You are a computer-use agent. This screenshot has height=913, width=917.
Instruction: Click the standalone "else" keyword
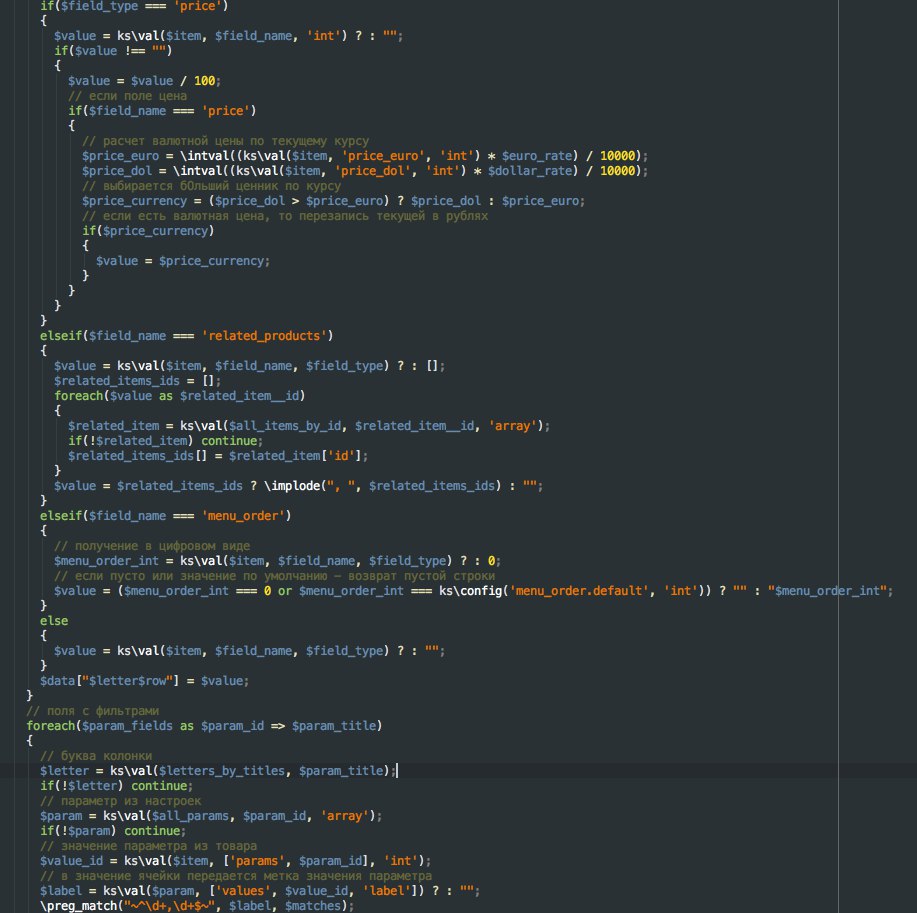click(x=54, y=621)
